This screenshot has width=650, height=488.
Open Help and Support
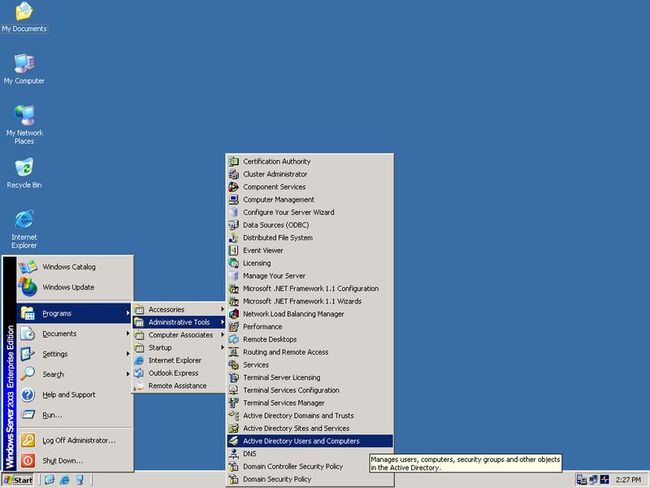(75, 394)
